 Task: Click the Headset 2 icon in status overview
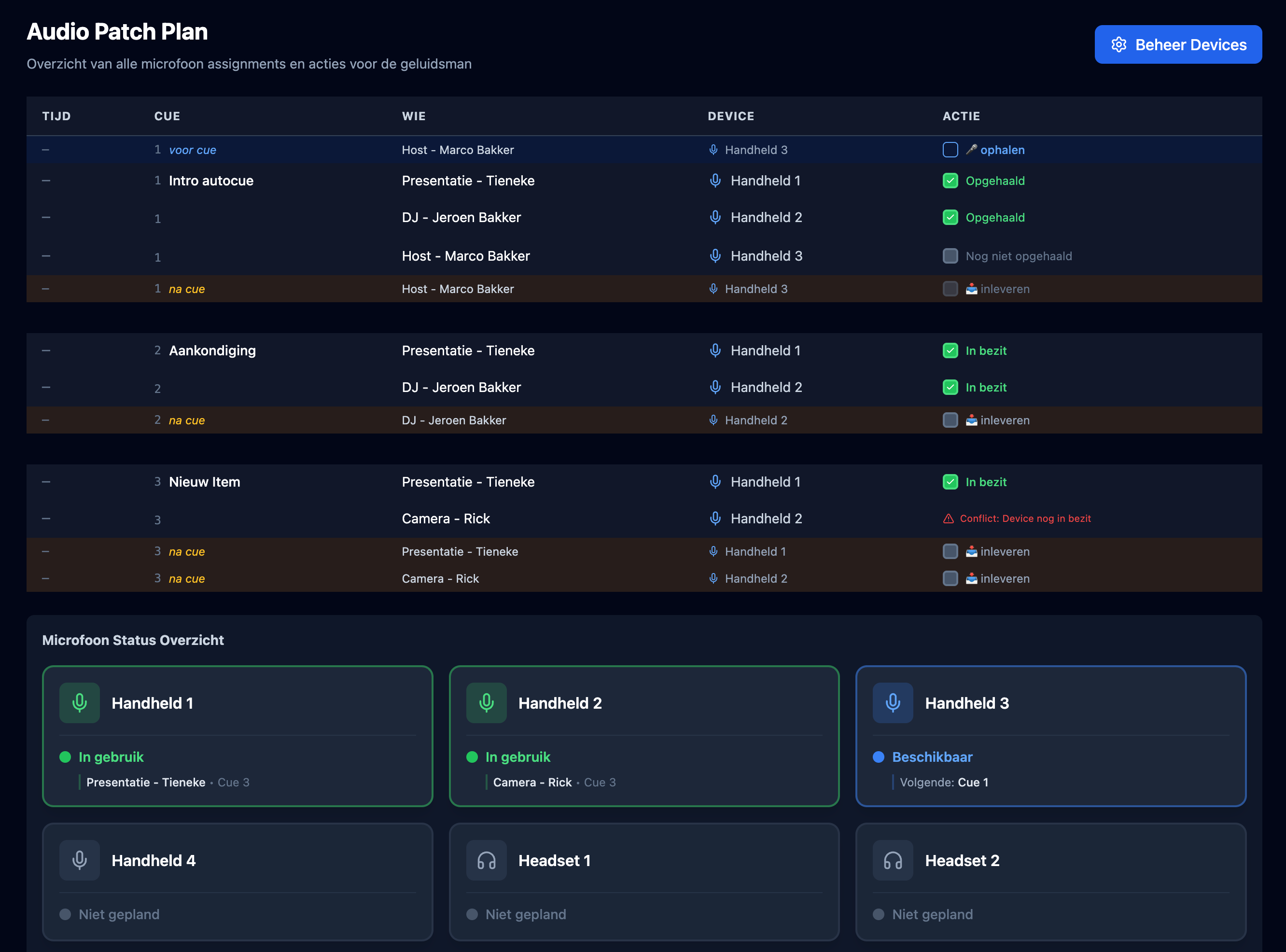click(x=893, y=860)
